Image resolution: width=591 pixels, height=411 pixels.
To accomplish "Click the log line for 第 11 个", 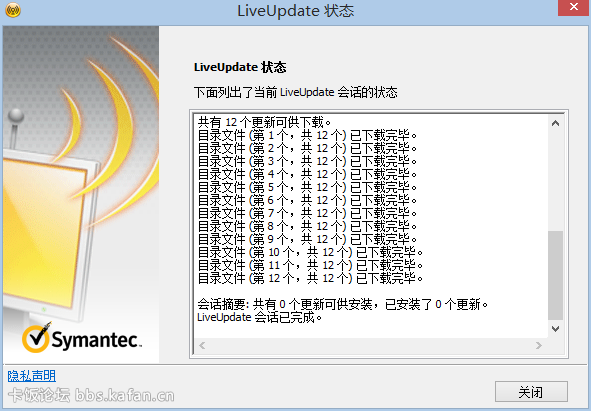I will 311,265.
